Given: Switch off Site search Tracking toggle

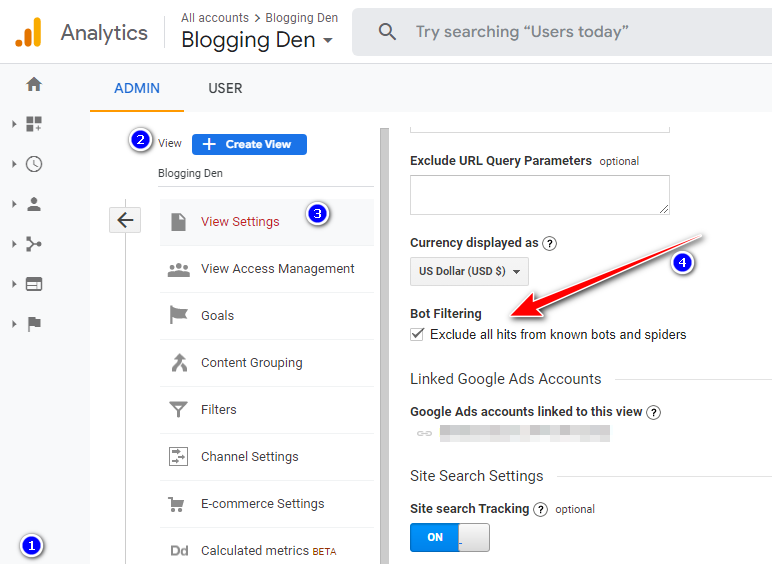Looking at the screenshot, I should pos(450,537).
